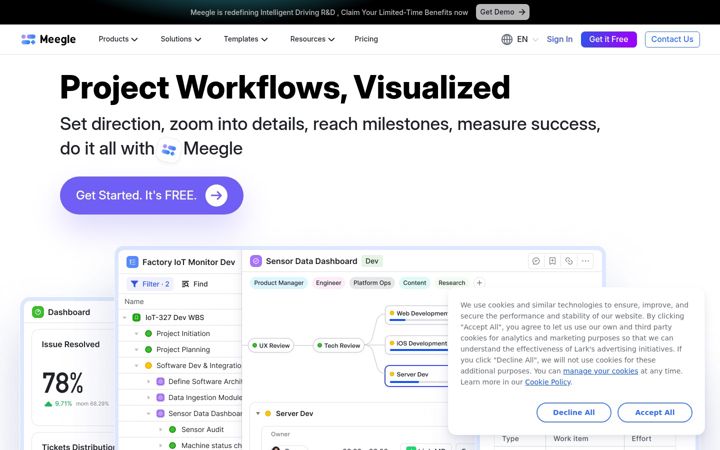Open the manage your cookies link
The height and width of the screenshot is (450, 720).
click(x=600, y=371)
